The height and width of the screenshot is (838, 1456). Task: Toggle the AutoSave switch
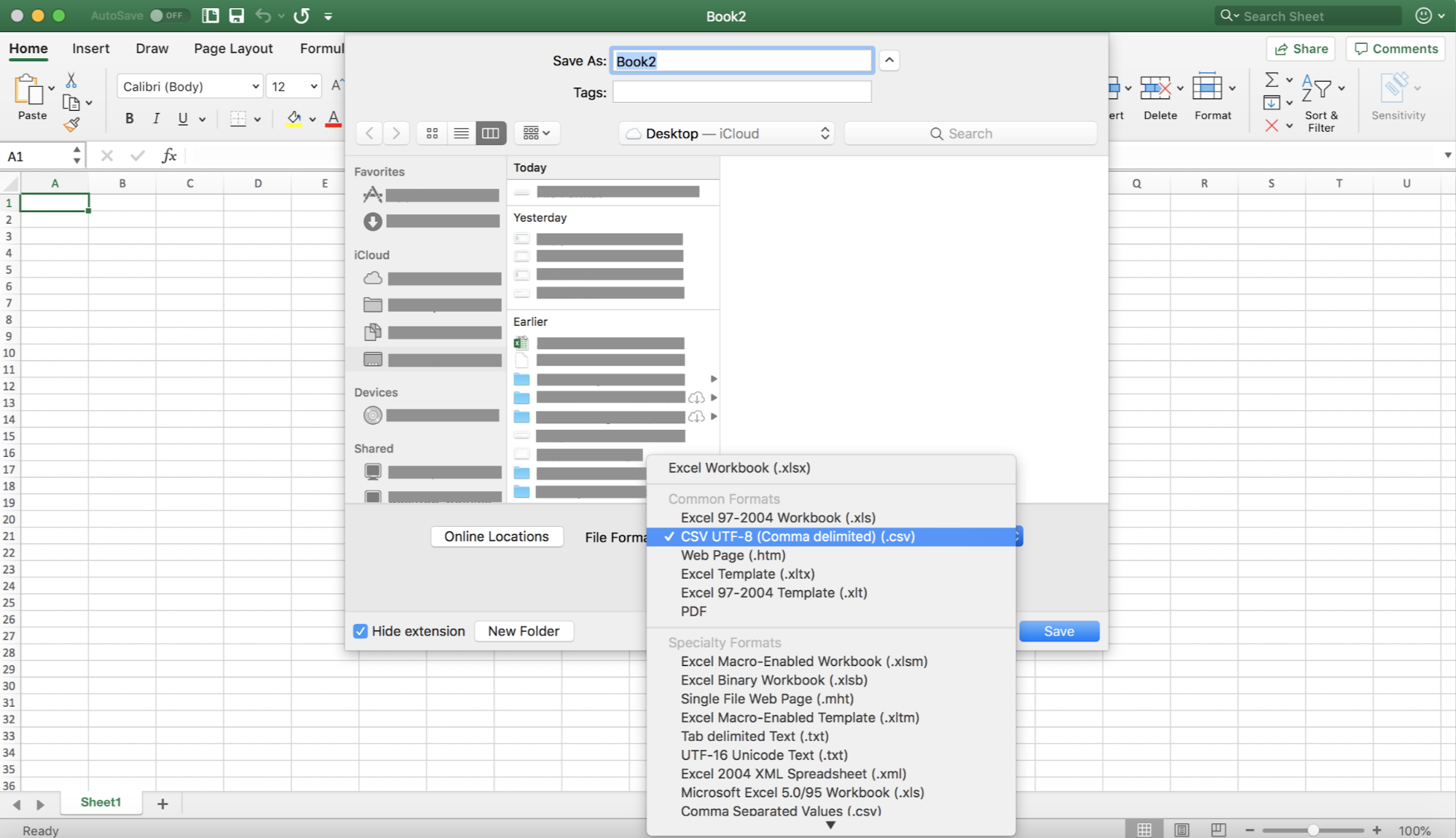coord(168,15)
